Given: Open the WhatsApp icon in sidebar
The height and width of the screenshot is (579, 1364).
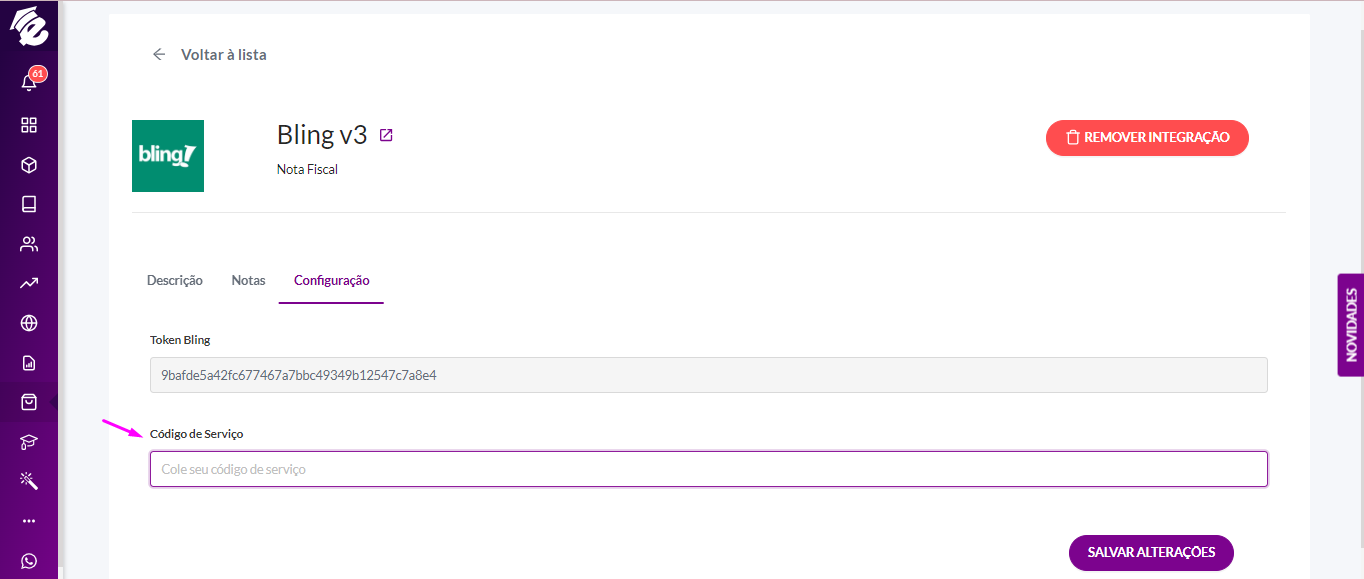Looking at the screenshot, I should 29,561.
